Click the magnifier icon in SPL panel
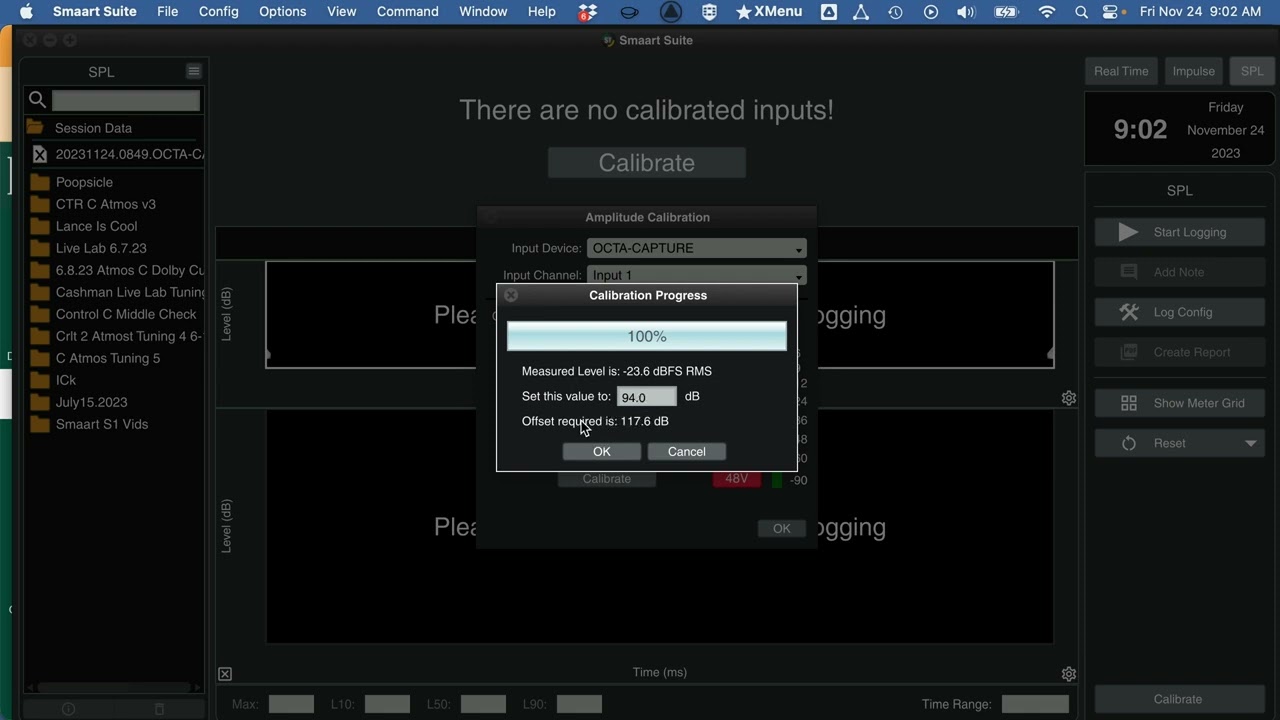 pyautogui.click(x=38, y=100)
